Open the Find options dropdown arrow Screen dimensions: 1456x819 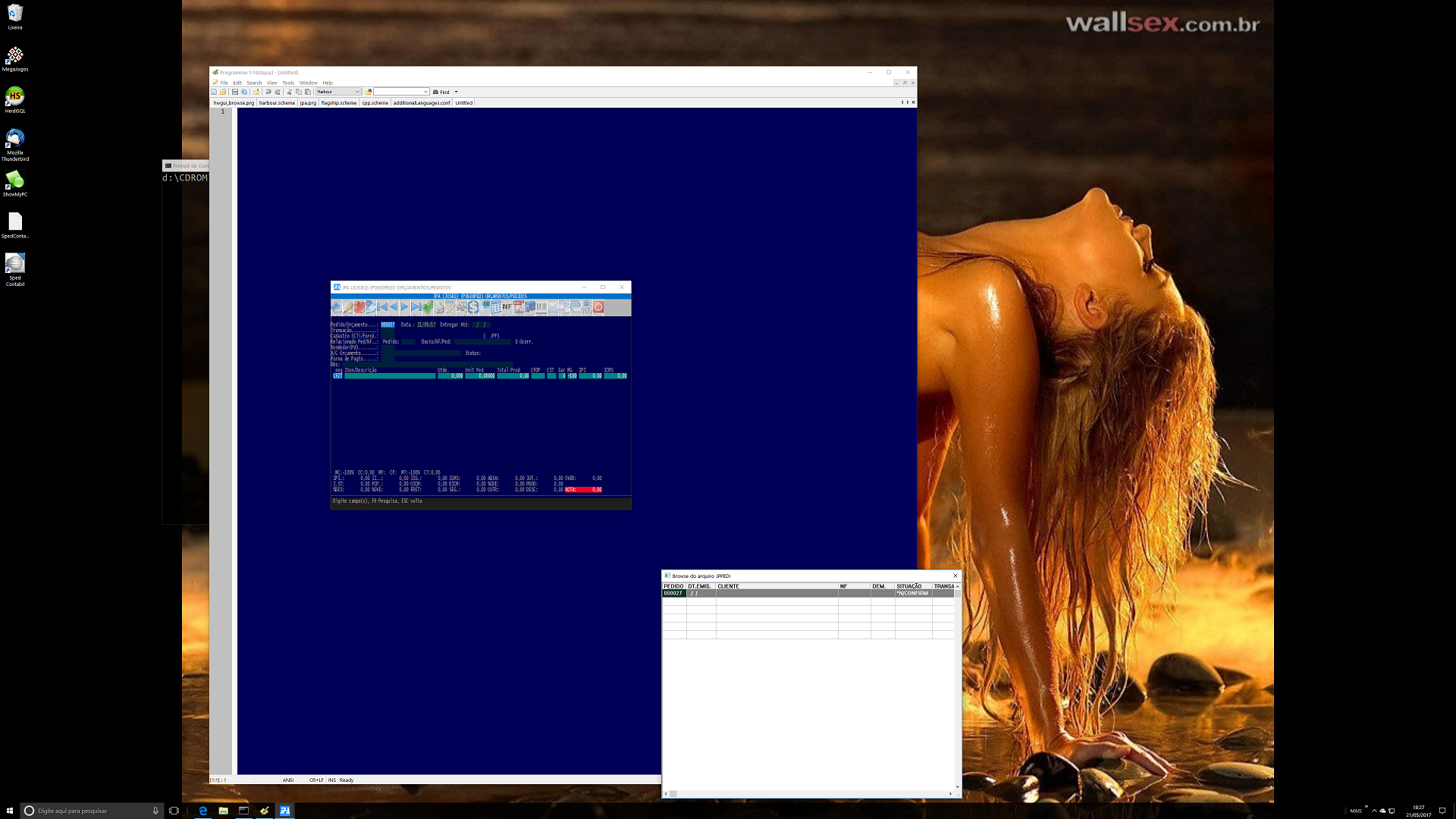(x=456, y=92)
